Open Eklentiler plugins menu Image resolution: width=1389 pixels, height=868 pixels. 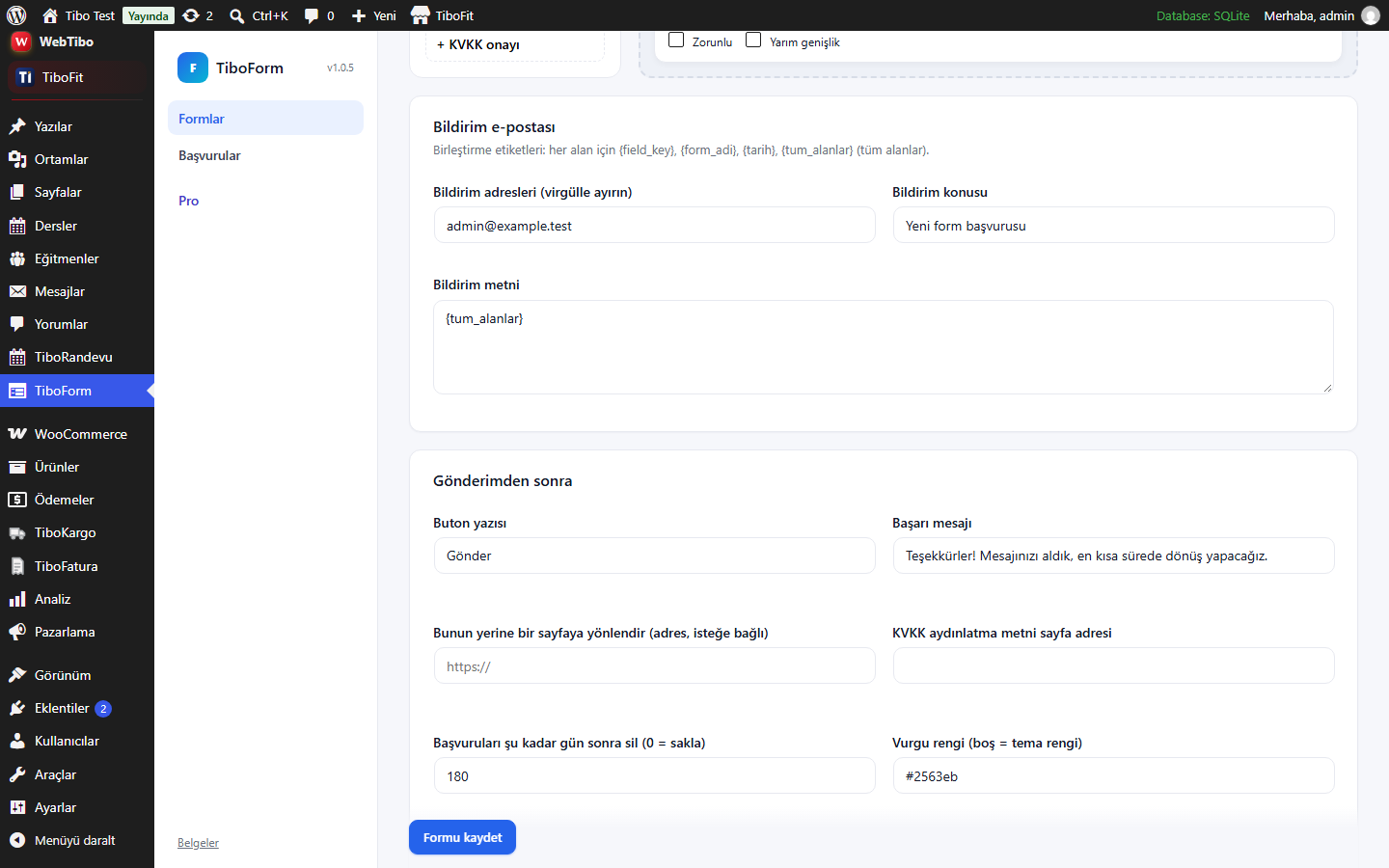[77, 708]
